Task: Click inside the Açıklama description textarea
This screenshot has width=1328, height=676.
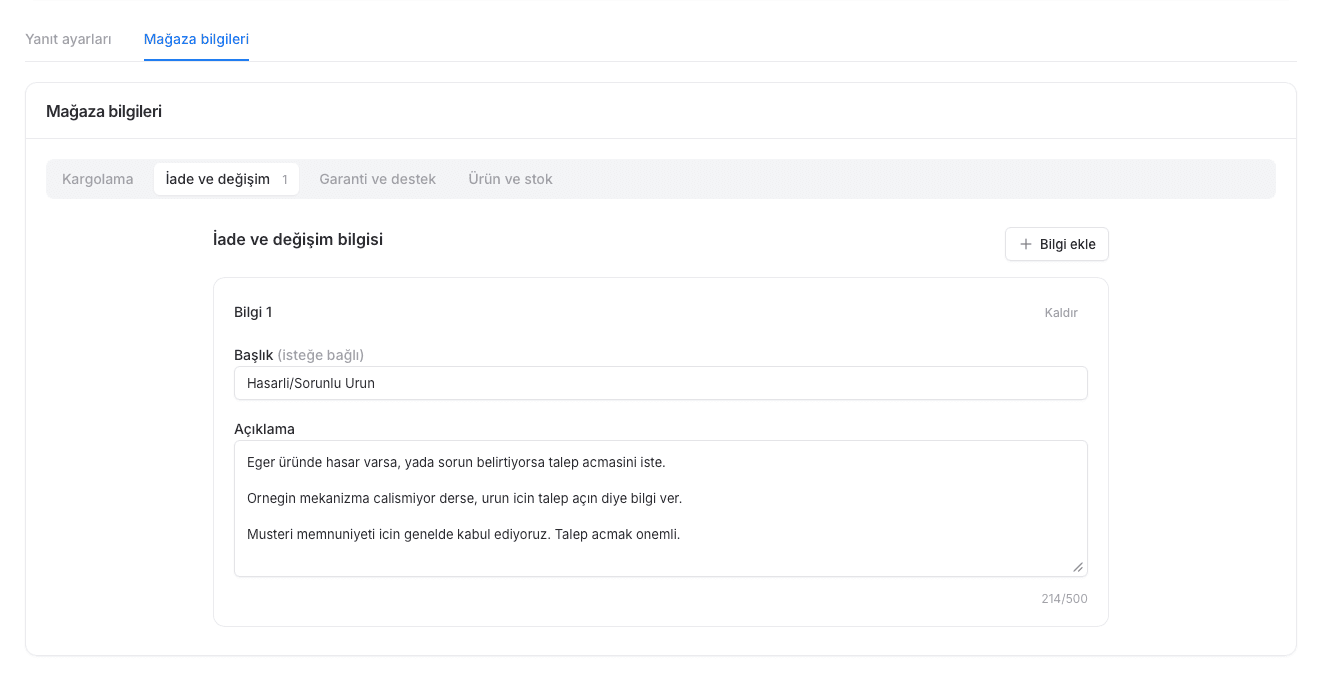Action: (661, 509)
